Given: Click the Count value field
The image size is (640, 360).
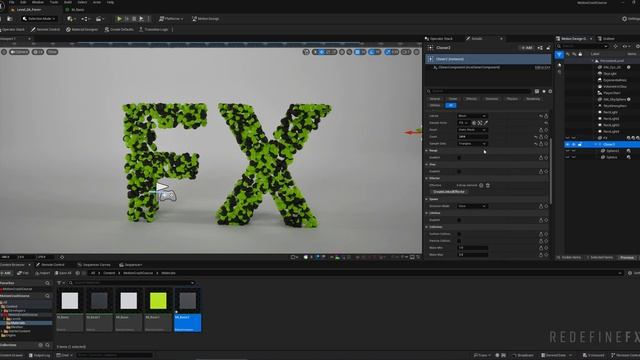Looking at the screenshot, I should click(472, 137).
